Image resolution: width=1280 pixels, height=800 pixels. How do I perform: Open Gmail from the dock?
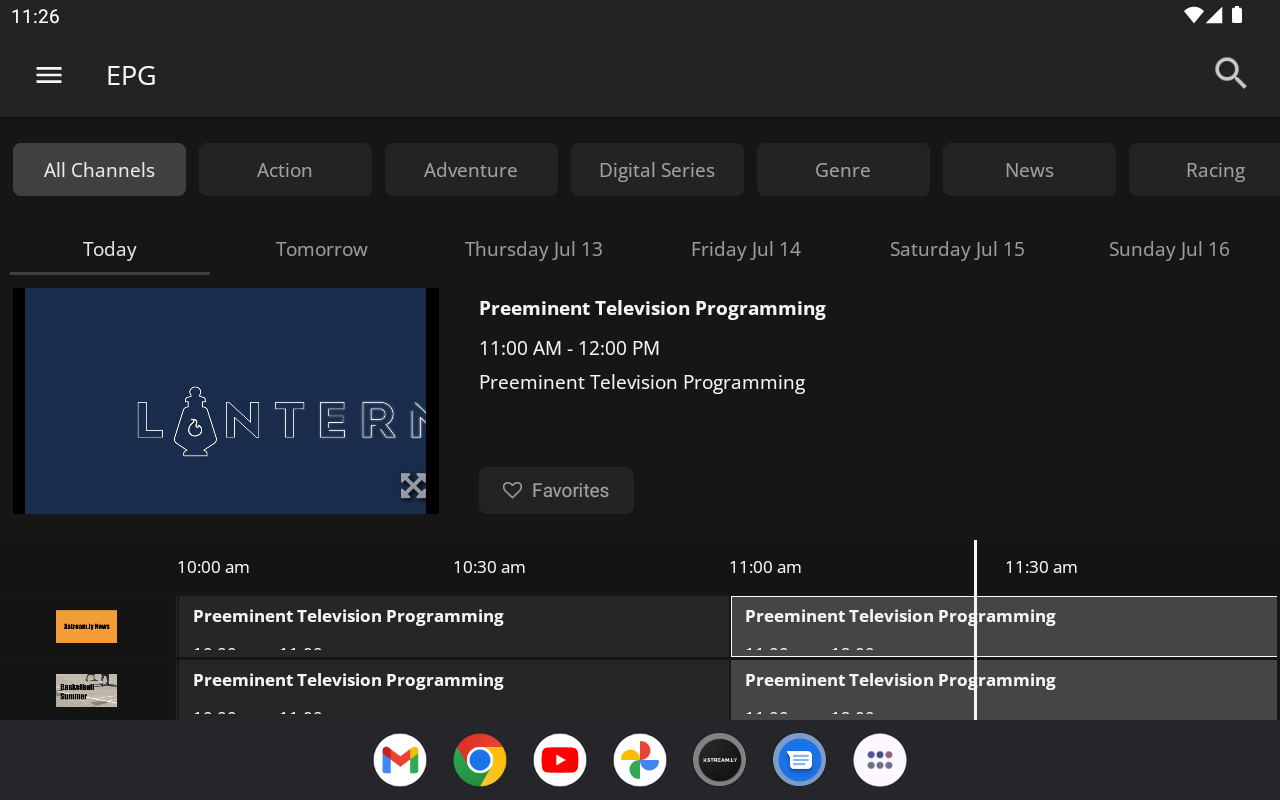tap(400, 760)
